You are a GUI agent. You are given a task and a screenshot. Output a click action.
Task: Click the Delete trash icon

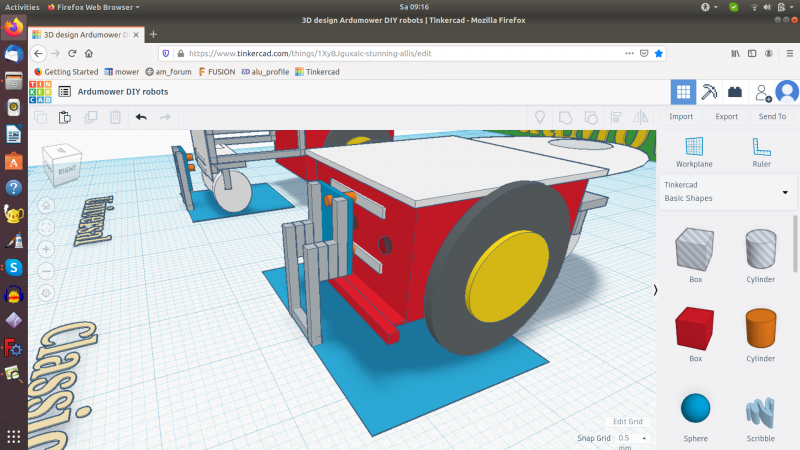115,117
